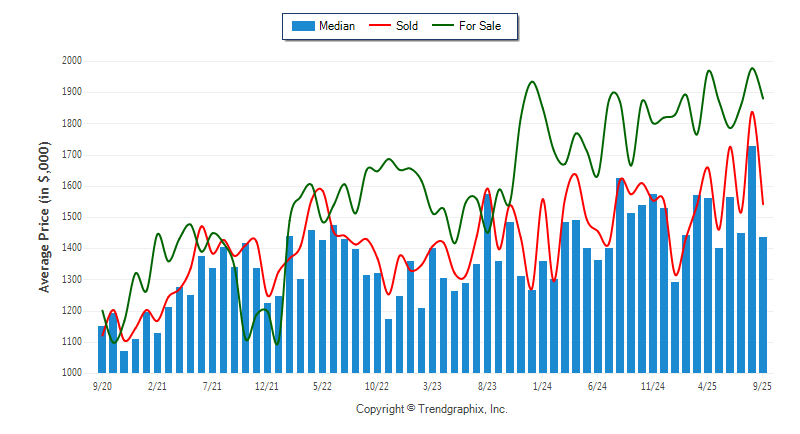Click the green For Sale line icon in legend
The height and width of the screenshot is (434, 800).
[x=442, y=26]
